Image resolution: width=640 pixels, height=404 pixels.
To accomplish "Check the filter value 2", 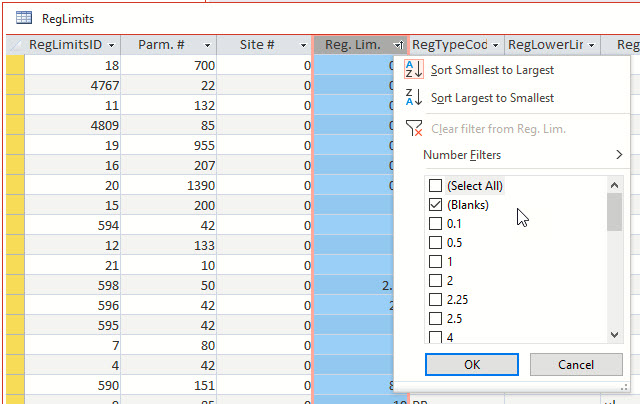I will (436, 280).
